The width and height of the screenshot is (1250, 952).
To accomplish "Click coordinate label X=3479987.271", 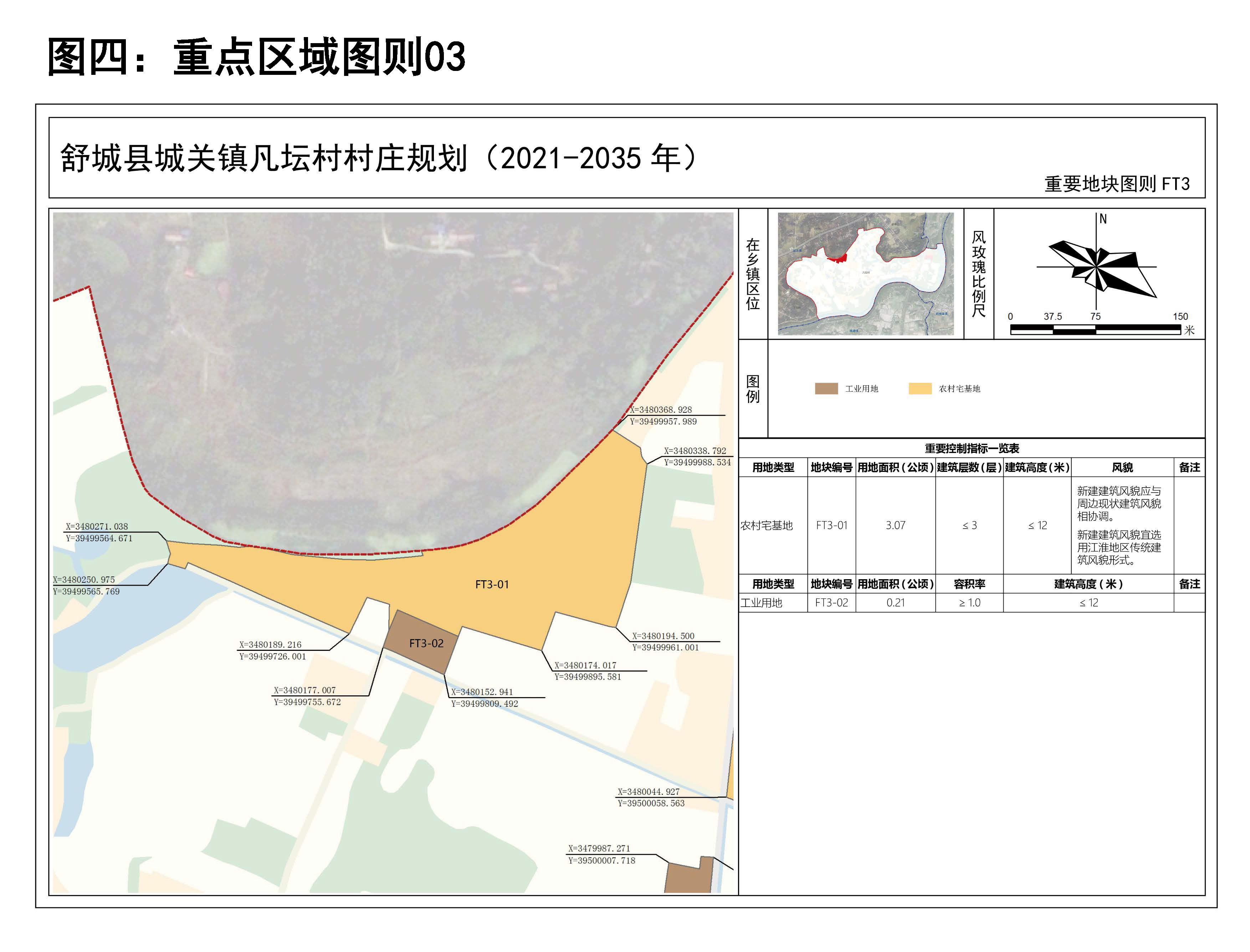I will 599,848.
